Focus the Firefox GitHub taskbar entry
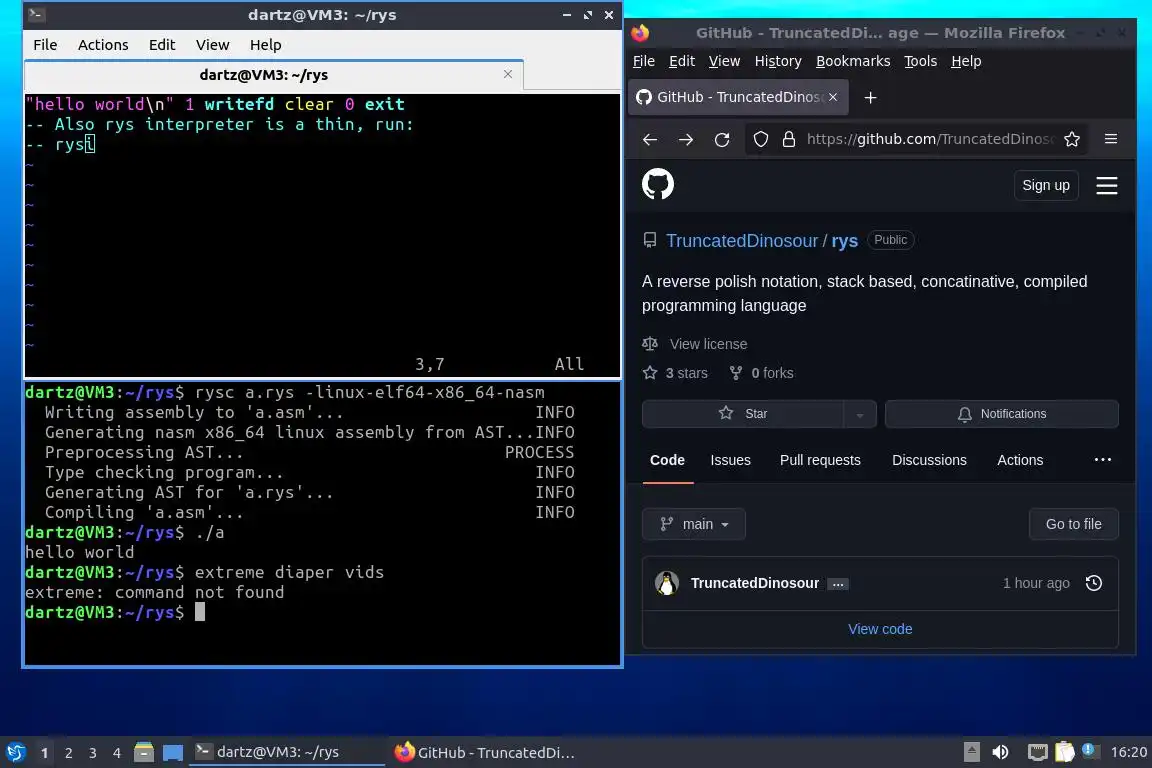Screen dimensions: 1152x768 [485, 752]
